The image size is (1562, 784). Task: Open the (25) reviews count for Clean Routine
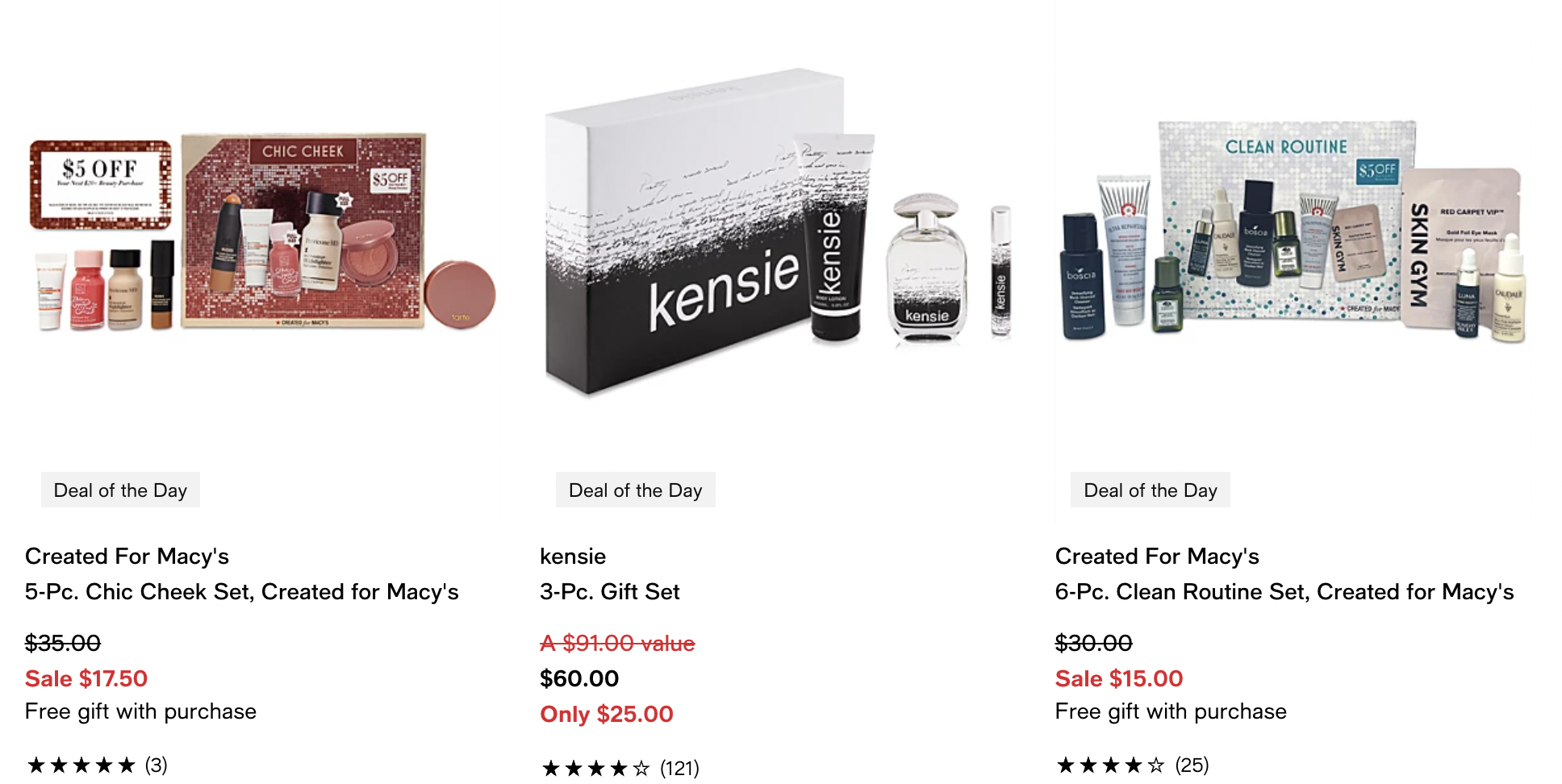(x=1192, y=765)
